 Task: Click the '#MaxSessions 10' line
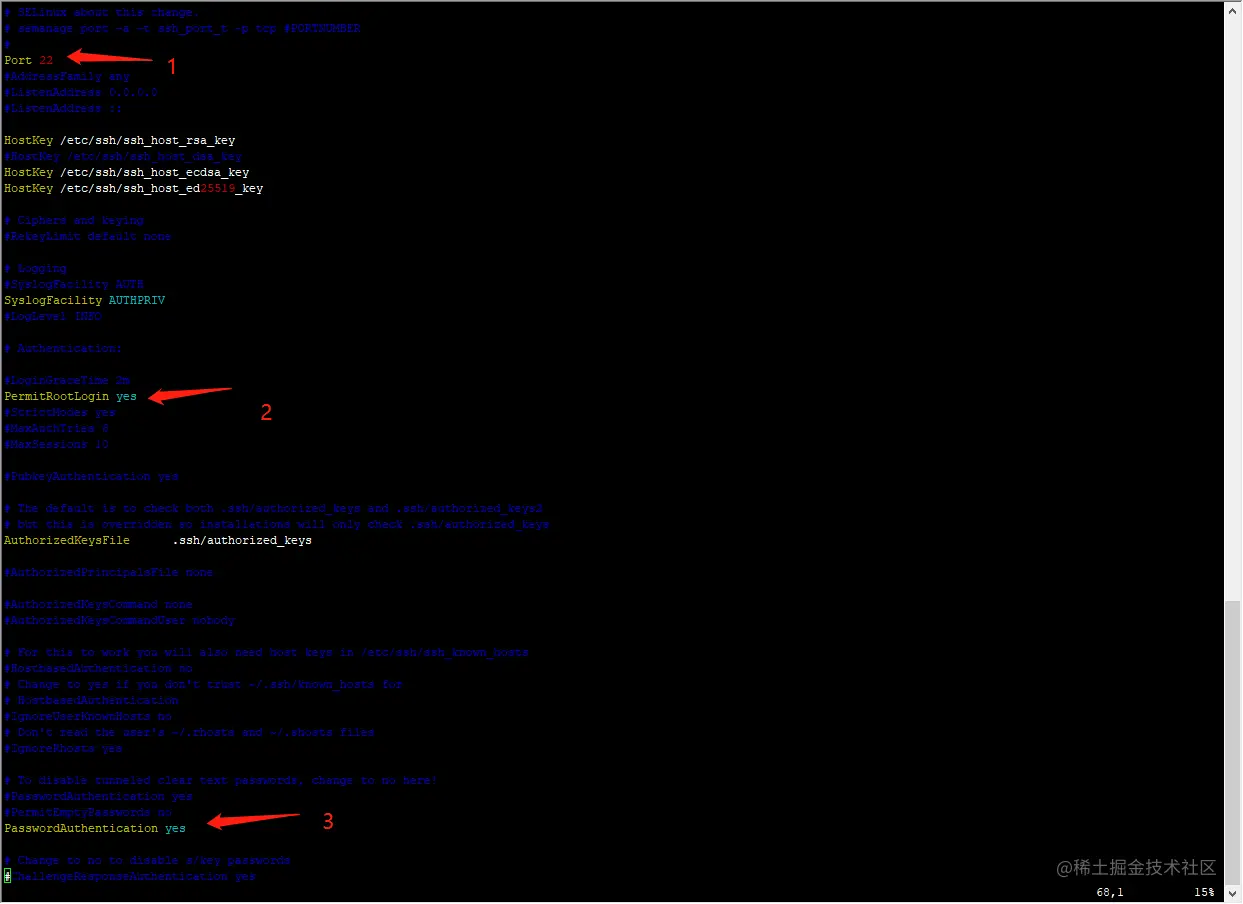click(x=56, y=445)
